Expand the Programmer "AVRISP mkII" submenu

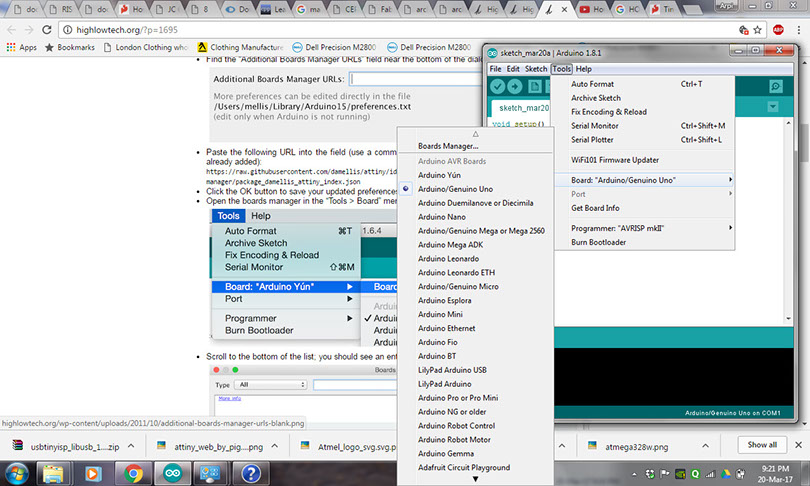644,228
